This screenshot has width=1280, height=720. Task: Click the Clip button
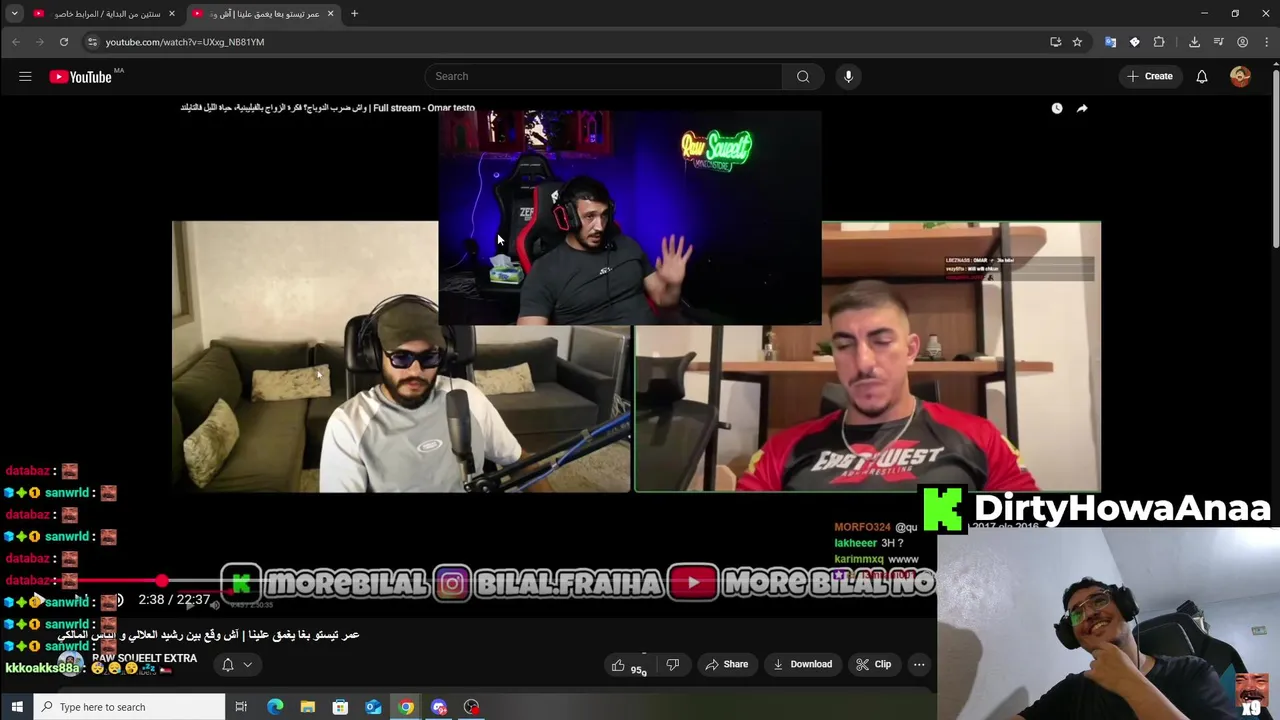click(x=873, y=664)
